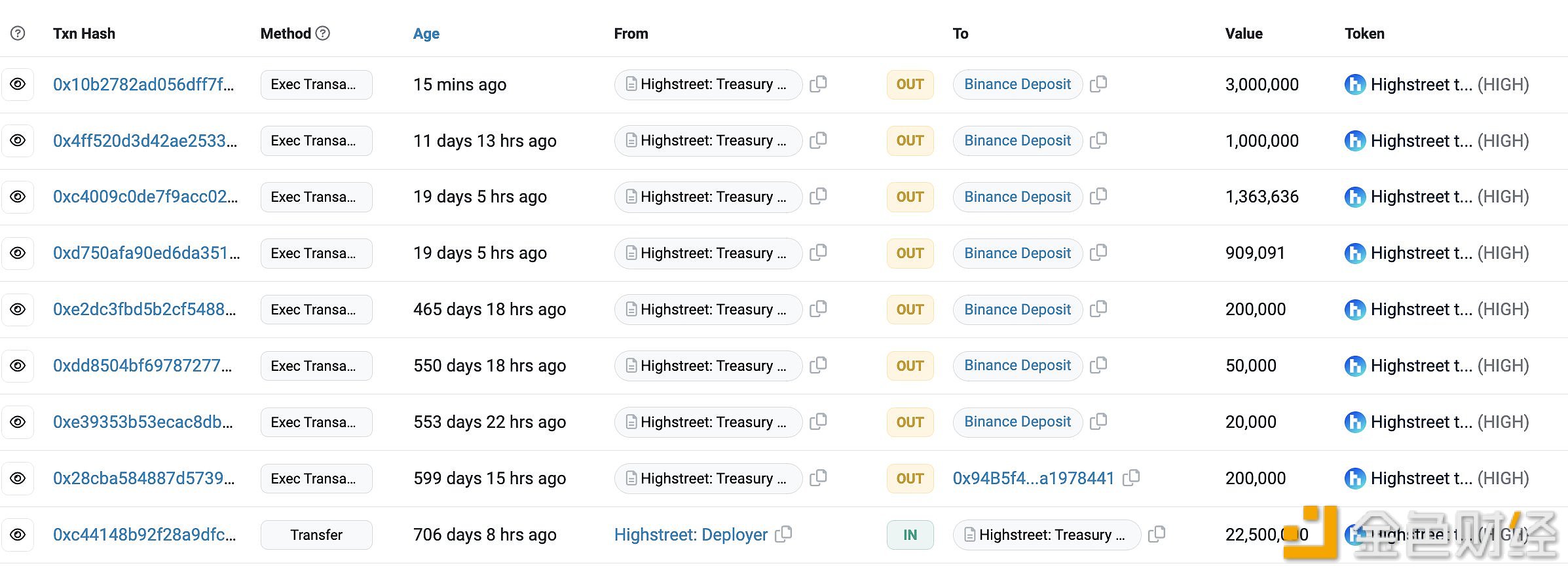The height and width of the screenshot is (570, 1568).
Task: Toggle the eye preview for transaction 0x4ff520d3d42ae2533
Action: [x=18, y=141]
